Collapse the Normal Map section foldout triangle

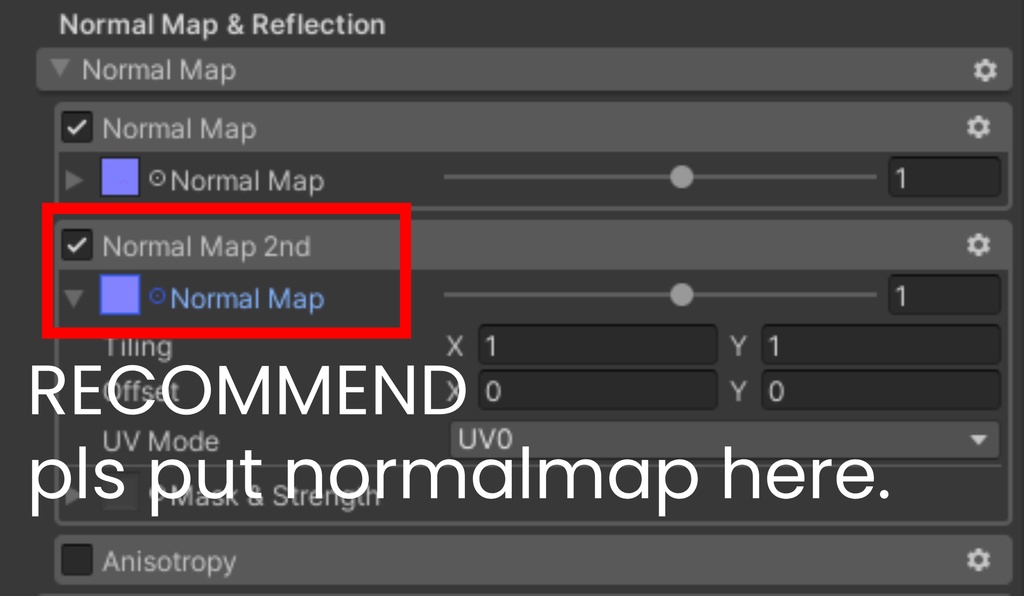[60, 67]
